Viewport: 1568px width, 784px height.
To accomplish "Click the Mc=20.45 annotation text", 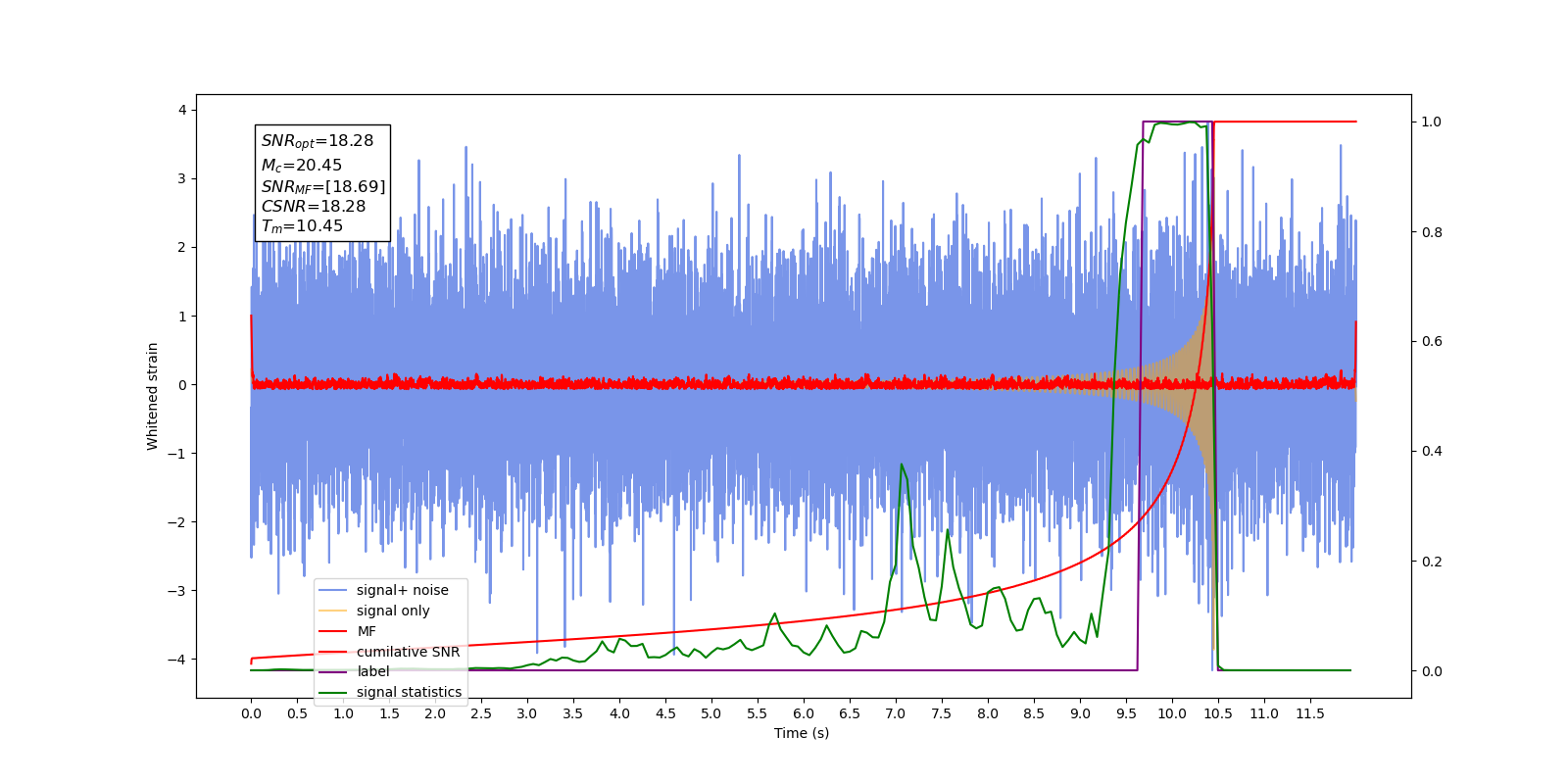I will pos(302,166).
